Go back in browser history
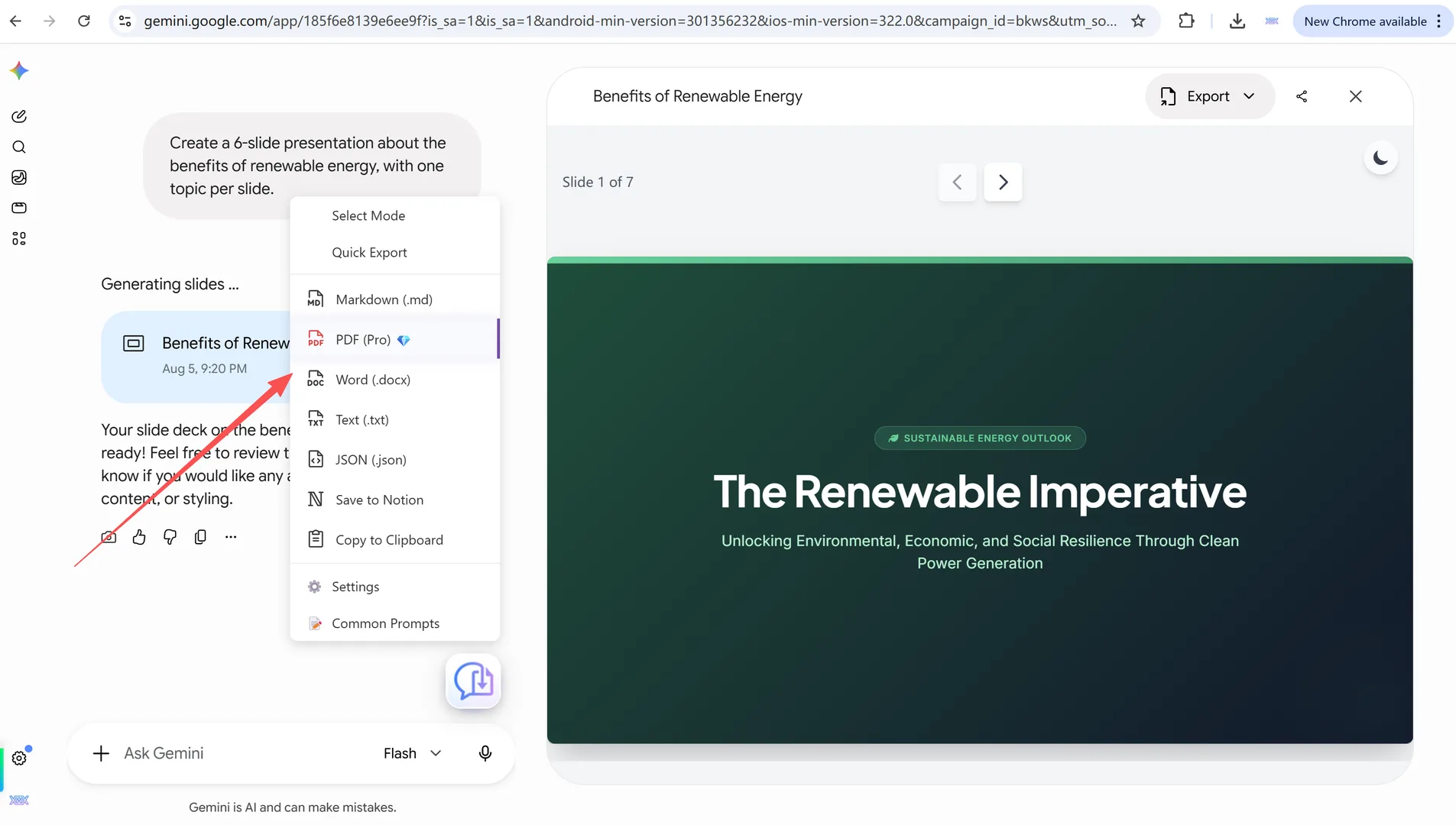Screen dimensions: 1456x825 15,21
